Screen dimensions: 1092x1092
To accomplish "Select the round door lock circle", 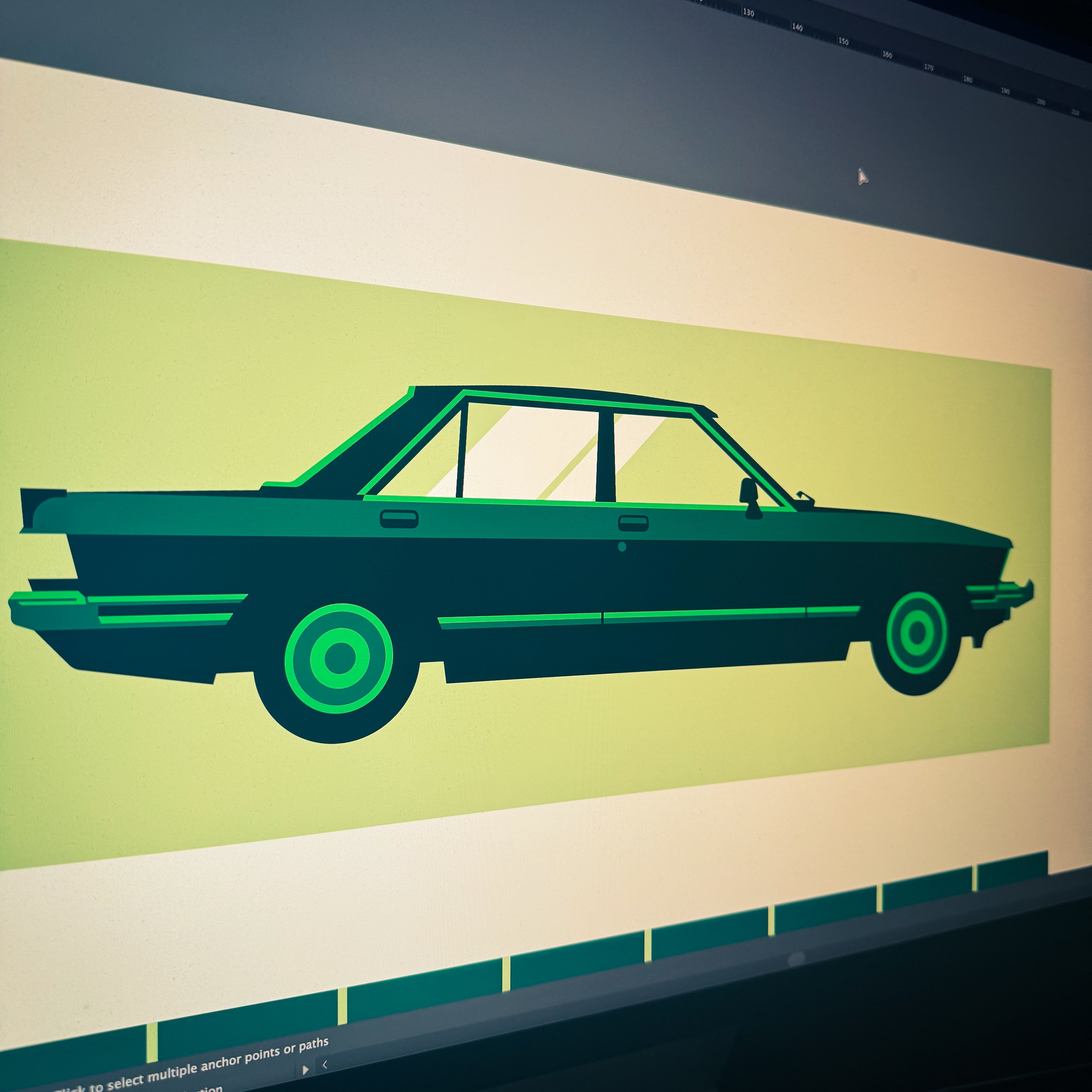I will click(x=622, y=547).
